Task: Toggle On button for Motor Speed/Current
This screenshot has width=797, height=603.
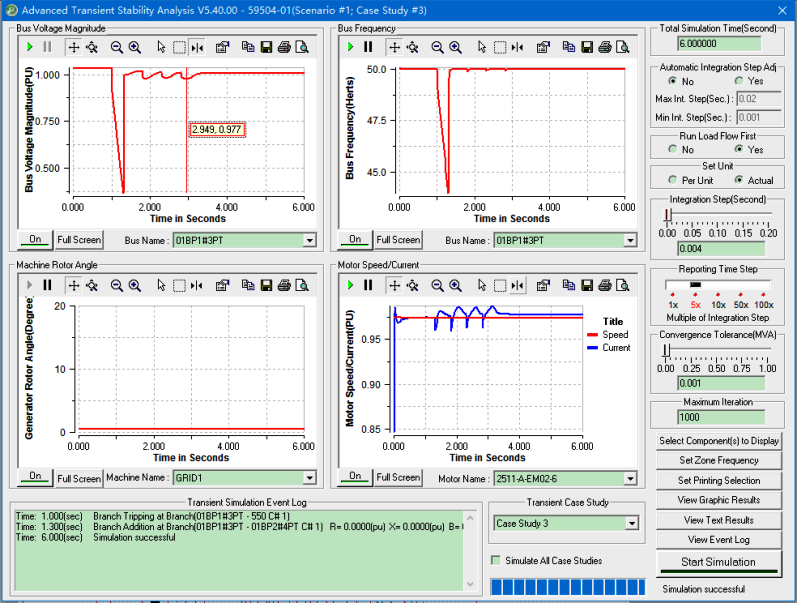Action: (x=355, y=476)
